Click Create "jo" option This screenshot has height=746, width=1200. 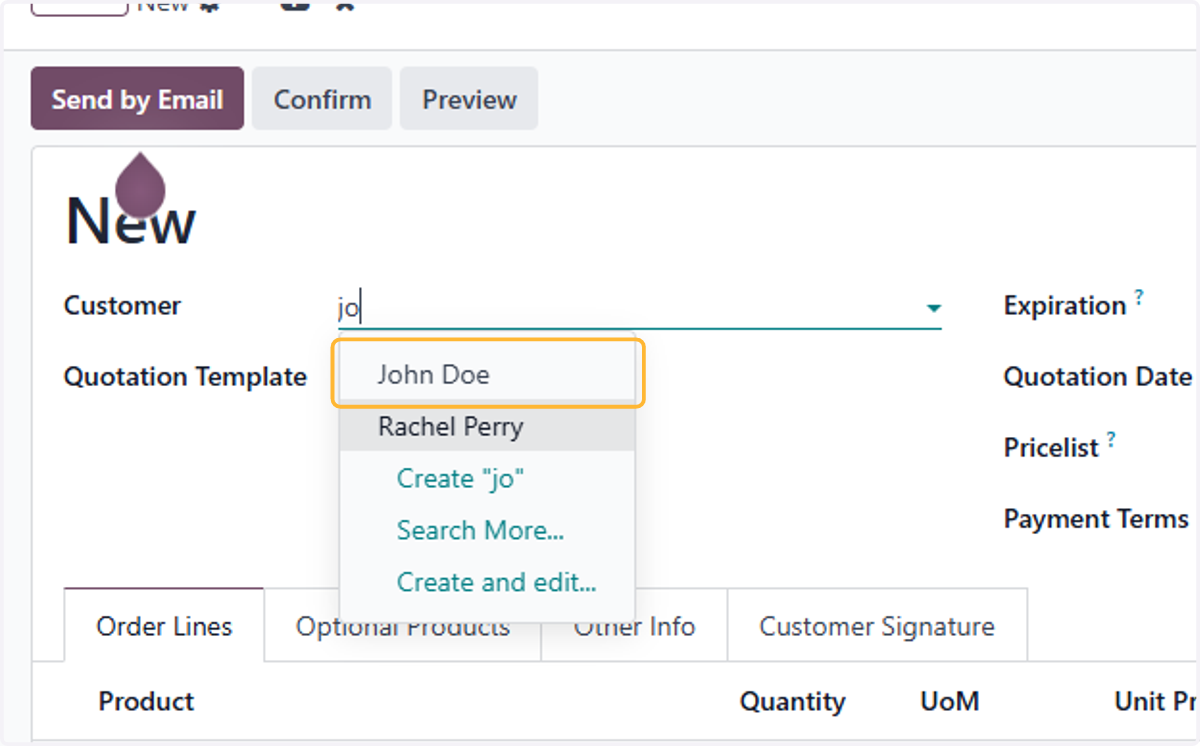[461, 478]
